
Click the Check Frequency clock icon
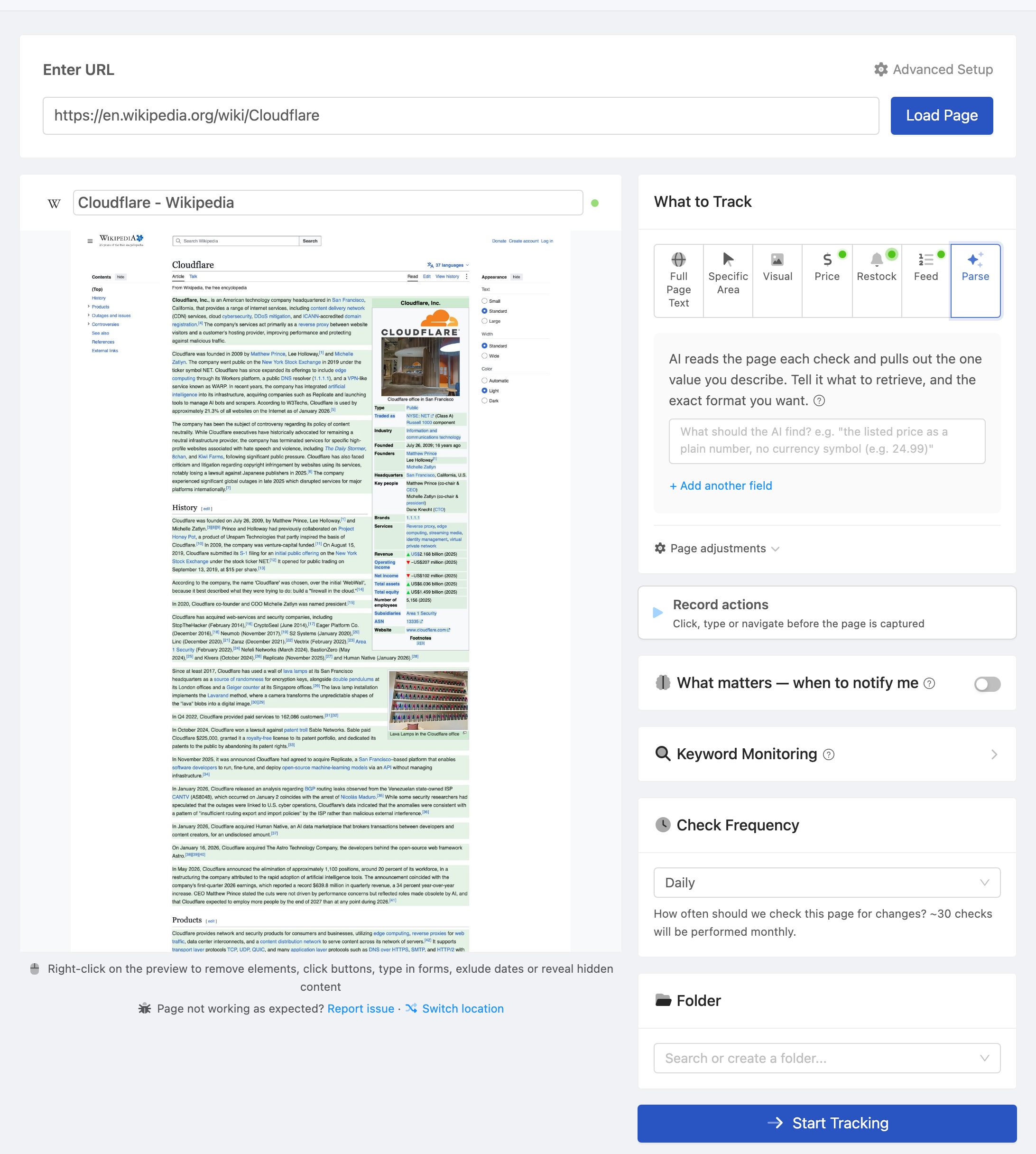coord(663,825)
